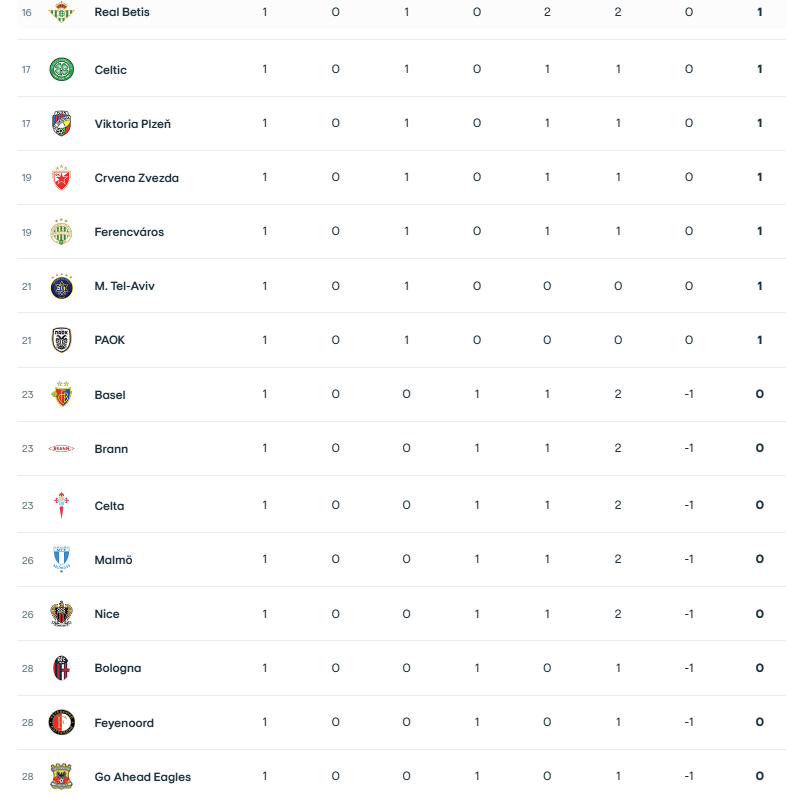Select the Go Ahead Eagles name
Screen dimensions: 786x799
(x=142, y=777)
